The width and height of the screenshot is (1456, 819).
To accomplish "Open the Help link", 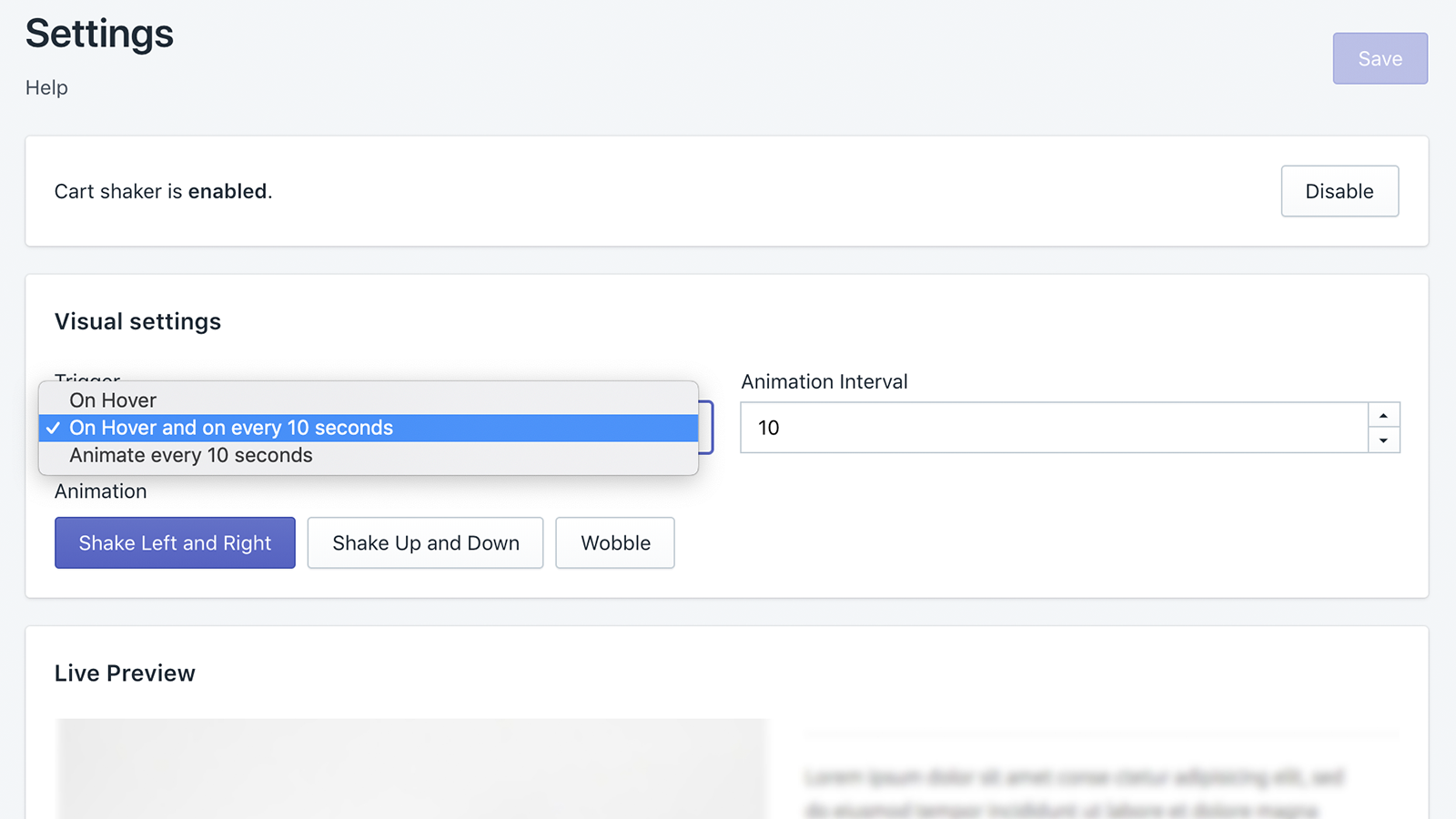I will point(46,87).
